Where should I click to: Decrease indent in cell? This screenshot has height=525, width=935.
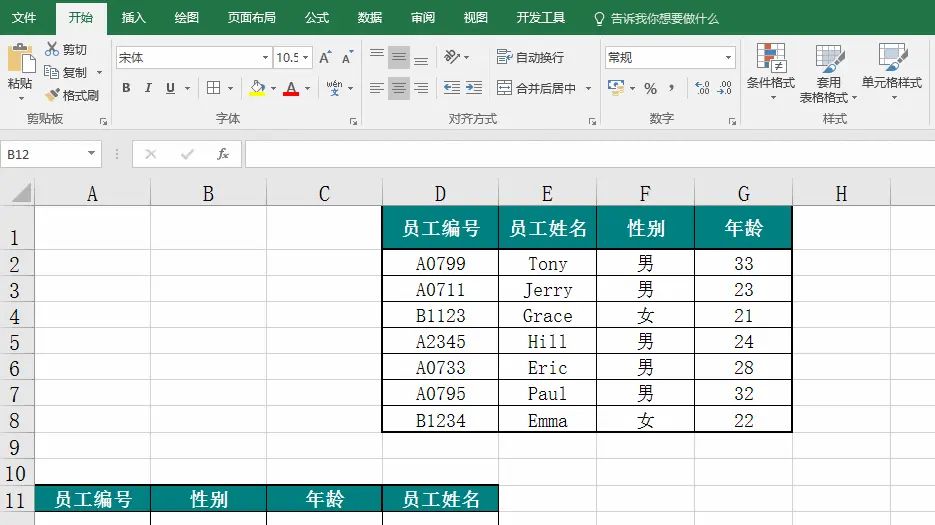tap(452, 88)
